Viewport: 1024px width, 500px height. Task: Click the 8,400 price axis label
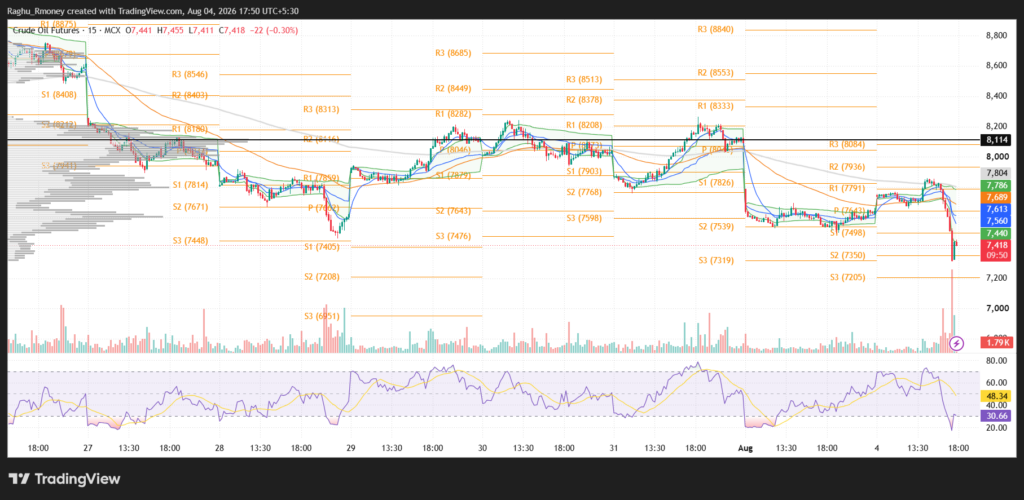click(996, 97)
